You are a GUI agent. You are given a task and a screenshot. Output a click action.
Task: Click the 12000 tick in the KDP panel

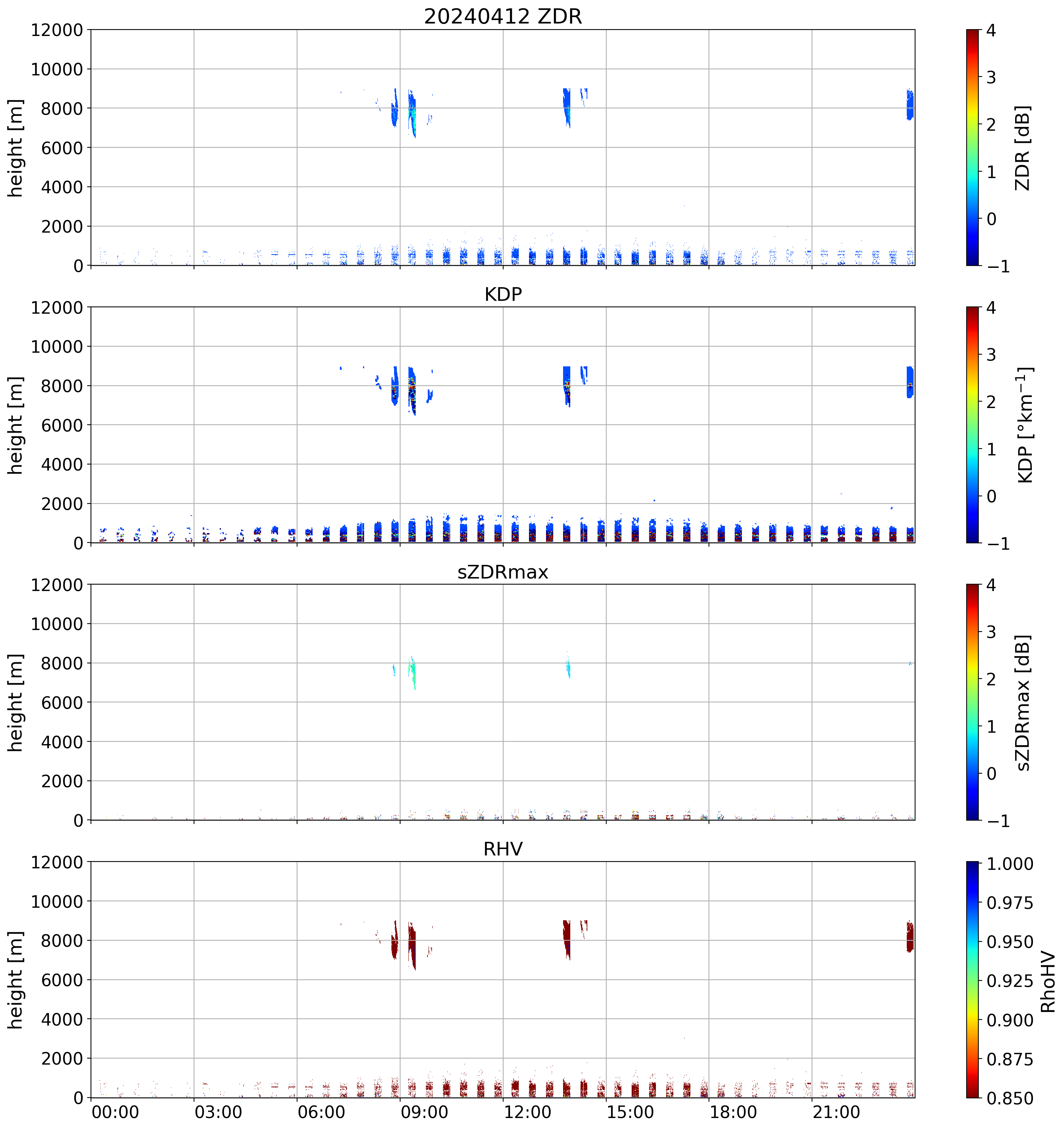[57, 307]
